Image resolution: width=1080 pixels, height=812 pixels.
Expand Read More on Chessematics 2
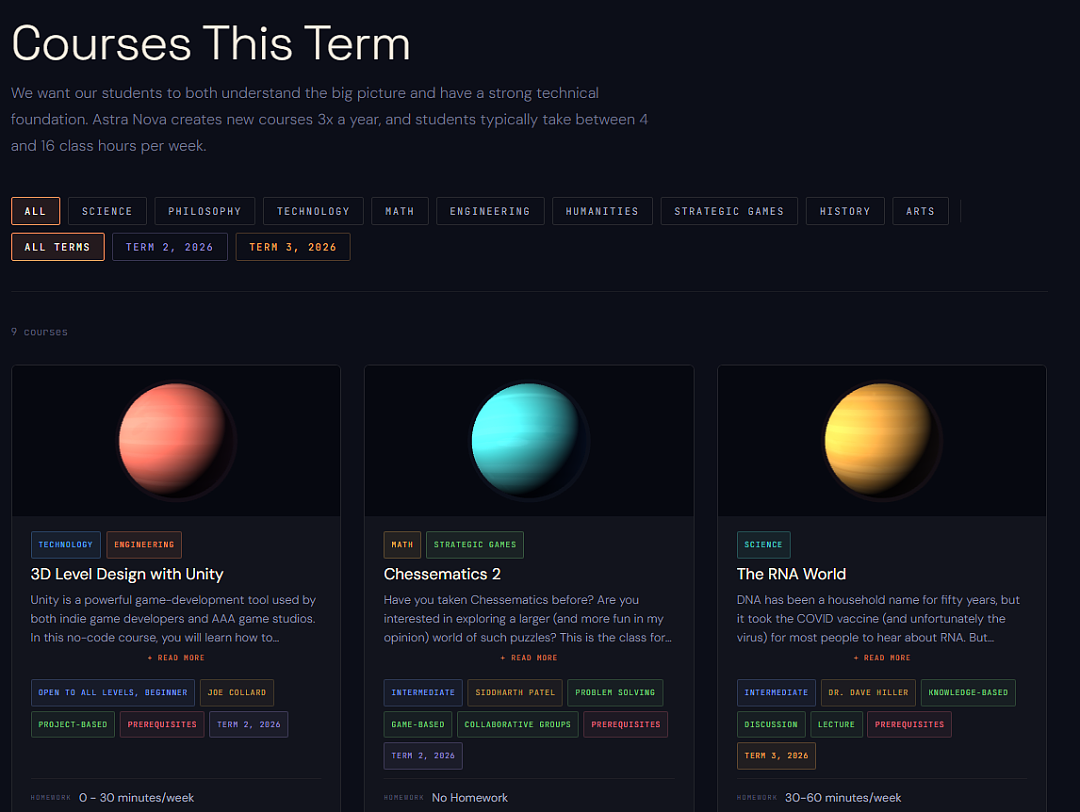pos(529,658)
